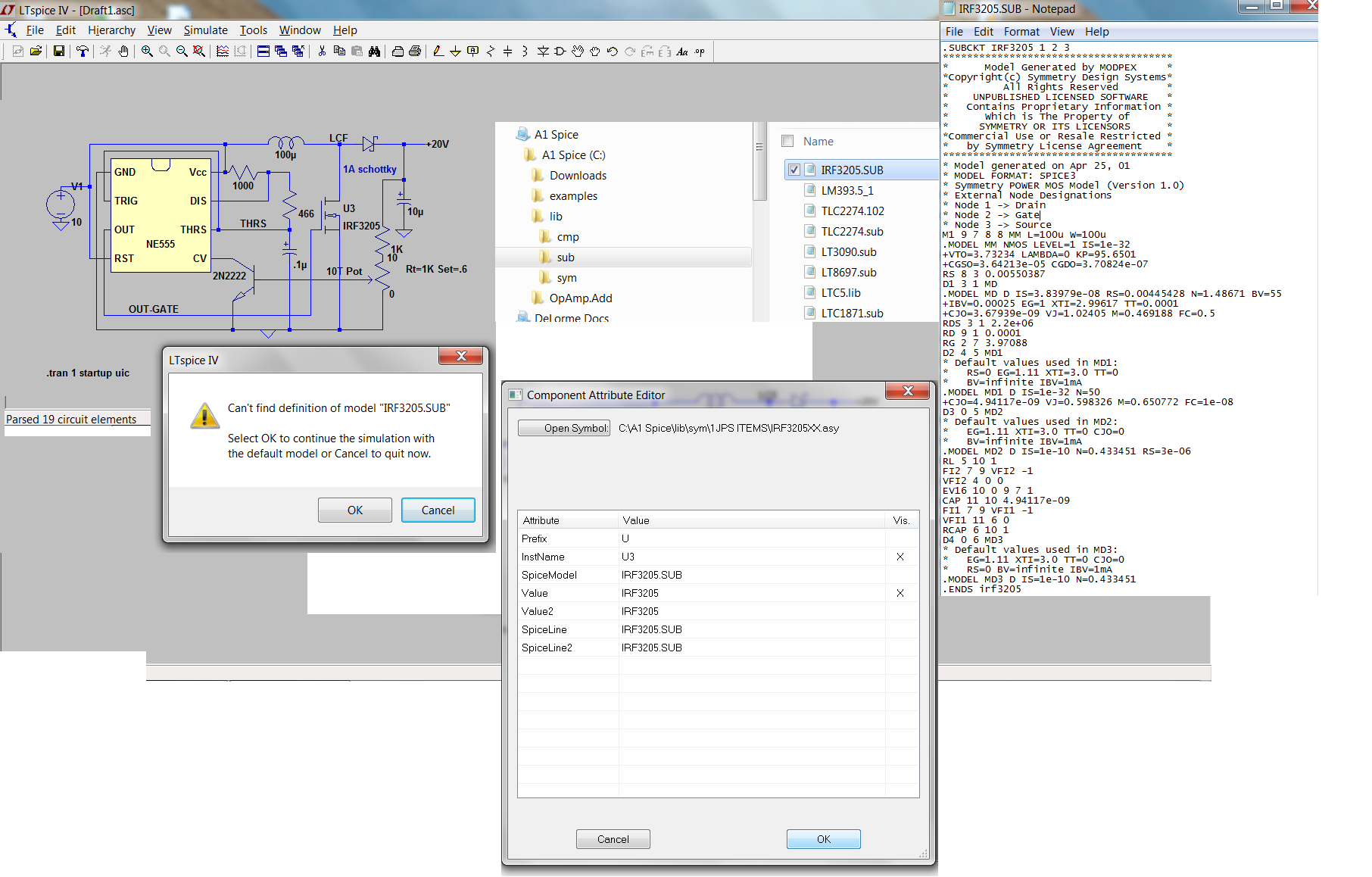Open Notepad's Format menu
This screenshot has height=877, width=1372.
(x=1021, y=32)
